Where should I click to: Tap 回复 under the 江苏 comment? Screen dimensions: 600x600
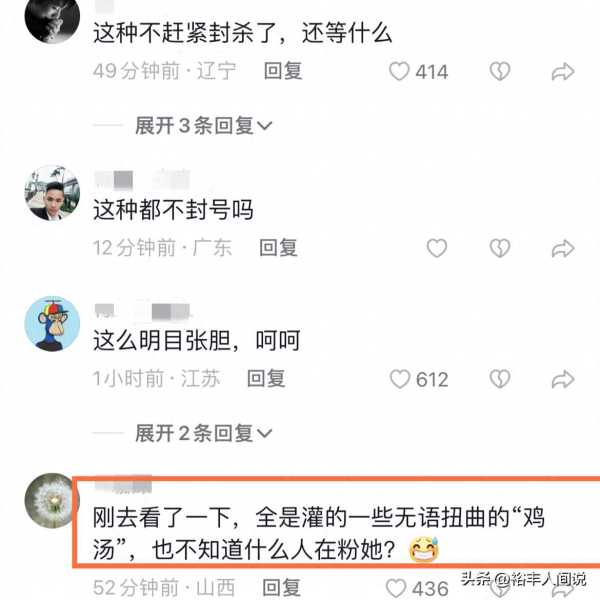pos(266,378)
